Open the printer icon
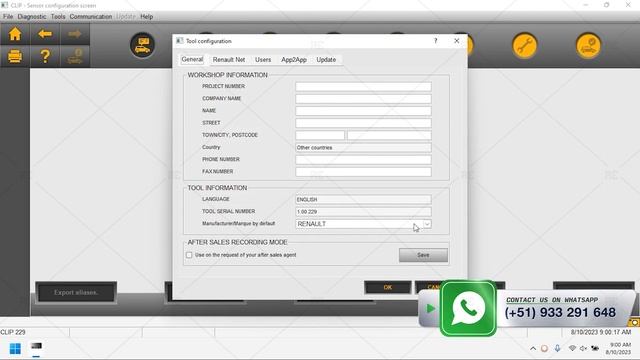The height and width of the screenshot is (360, 640). 15,56
